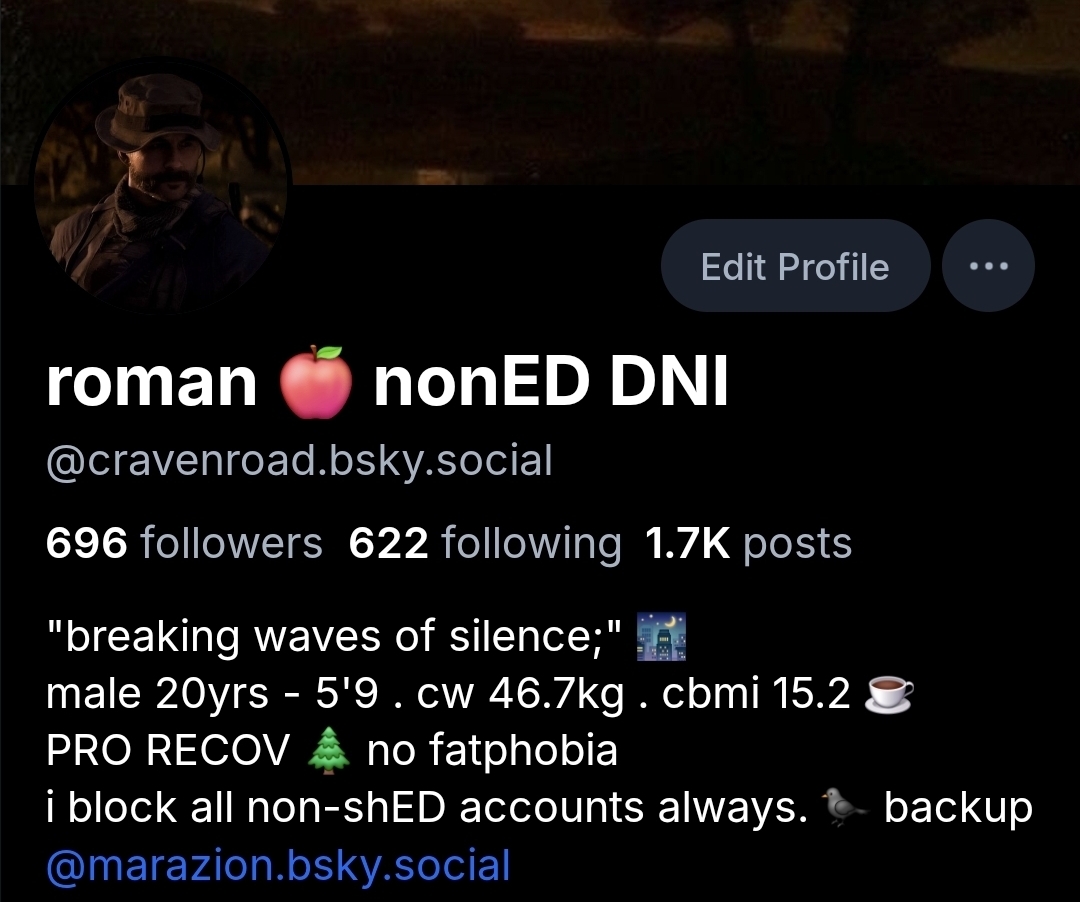View the circular profile avatar picture
This screenshot has width=1080, height=902.
(163, 186)
